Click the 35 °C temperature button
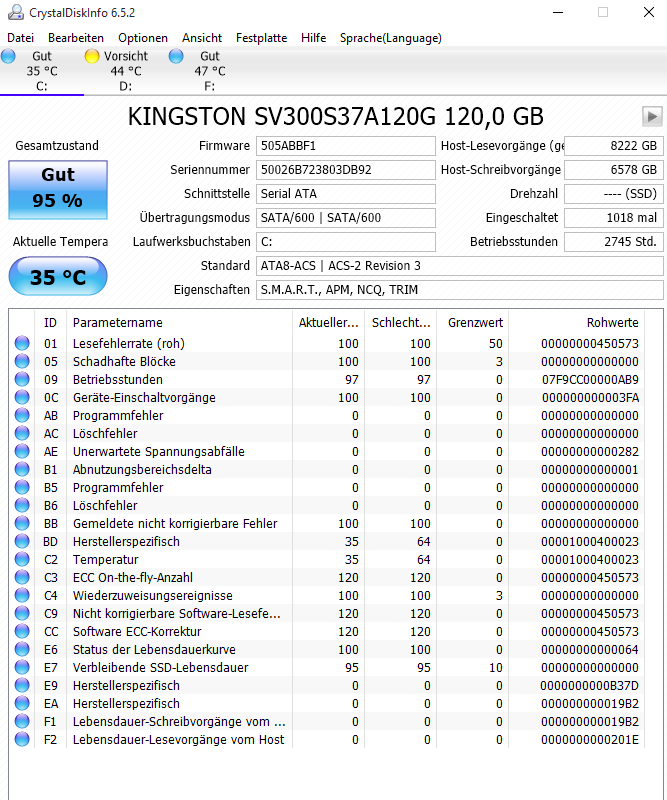Screen dimensions: 667x800 pyautogui.click(x=58, y=276)
